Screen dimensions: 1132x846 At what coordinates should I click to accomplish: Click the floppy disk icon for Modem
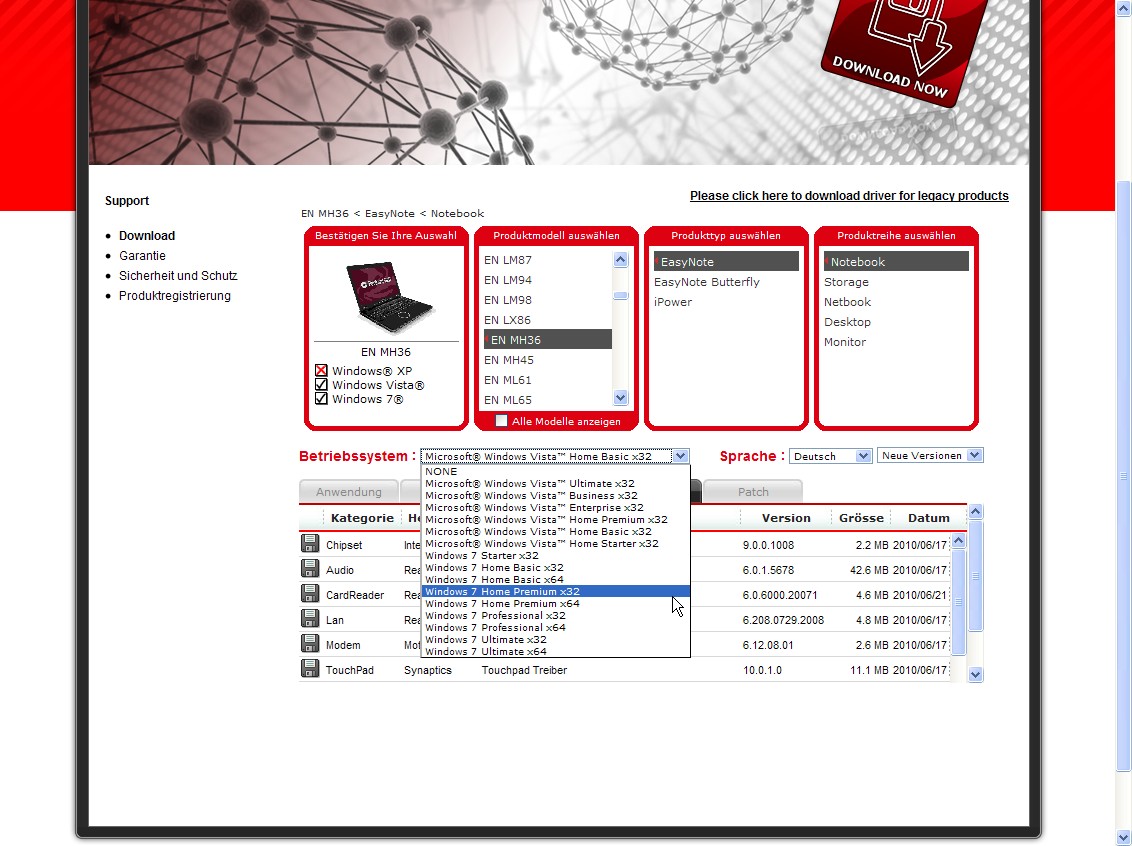pyautogui.click(x=310, y=643)
